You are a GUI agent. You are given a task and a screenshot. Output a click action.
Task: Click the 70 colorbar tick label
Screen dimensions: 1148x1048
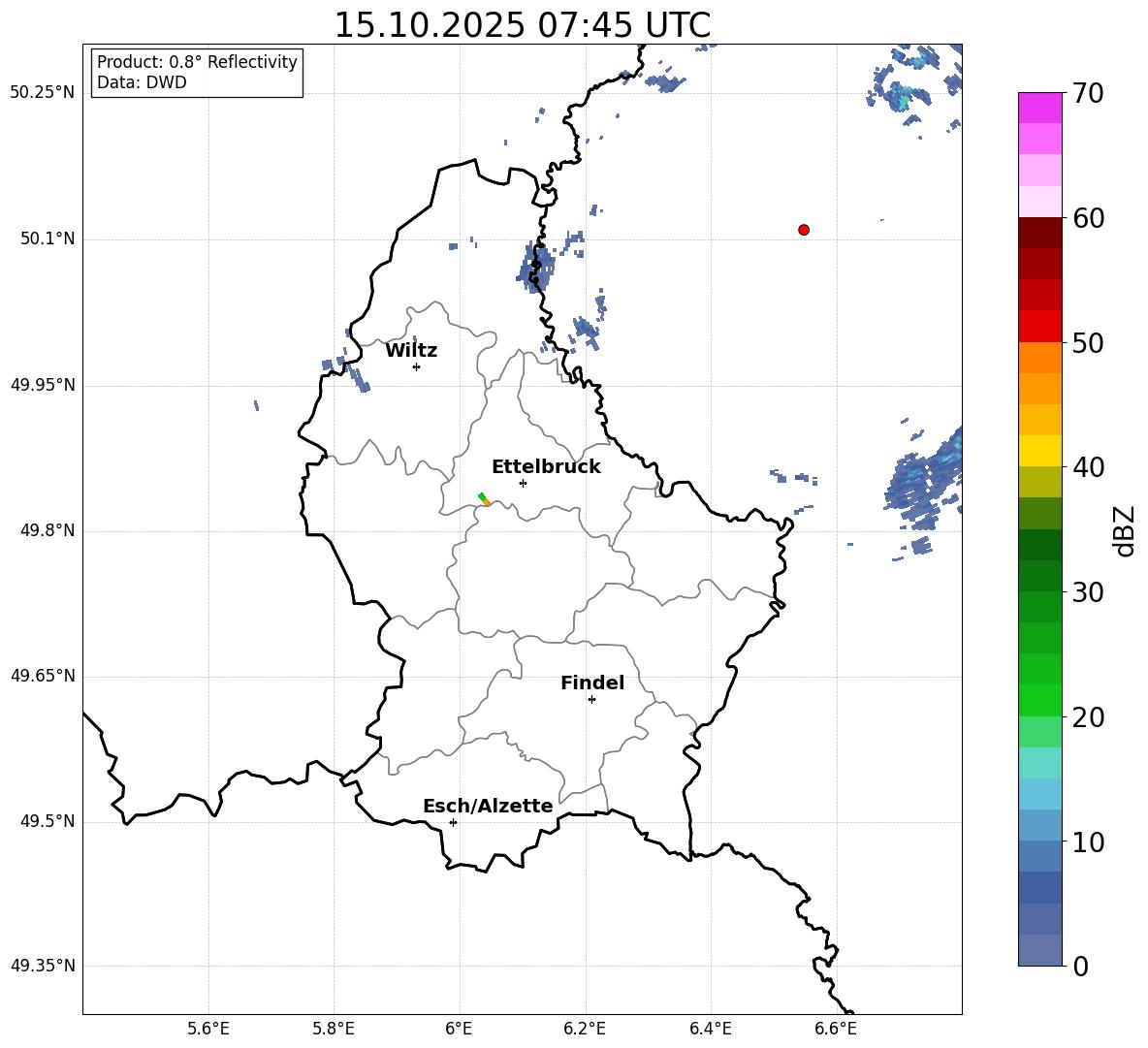click(1088, 94)
